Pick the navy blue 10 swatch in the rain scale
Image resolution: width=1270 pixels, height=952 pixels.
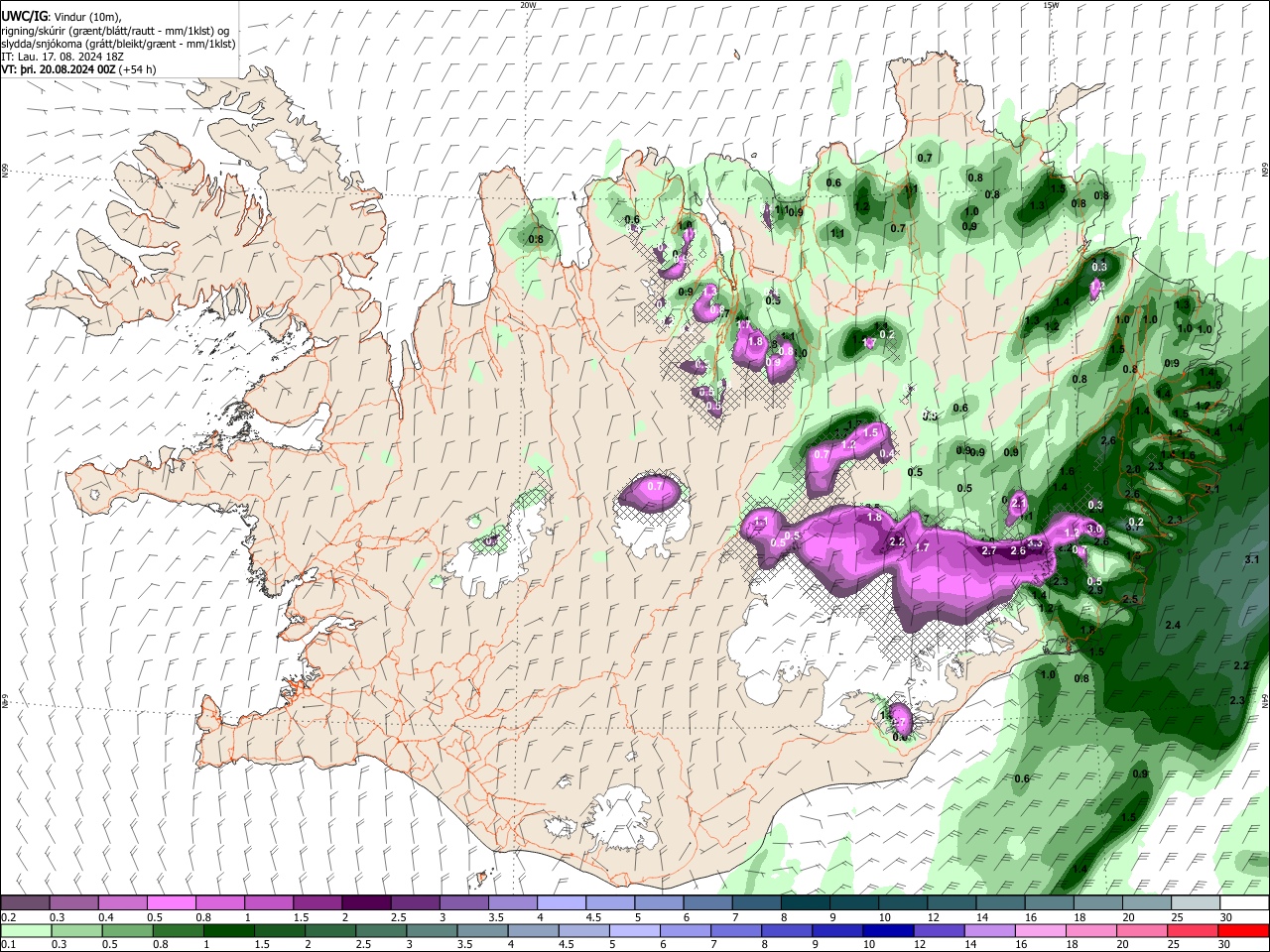(x=888, y=930)
